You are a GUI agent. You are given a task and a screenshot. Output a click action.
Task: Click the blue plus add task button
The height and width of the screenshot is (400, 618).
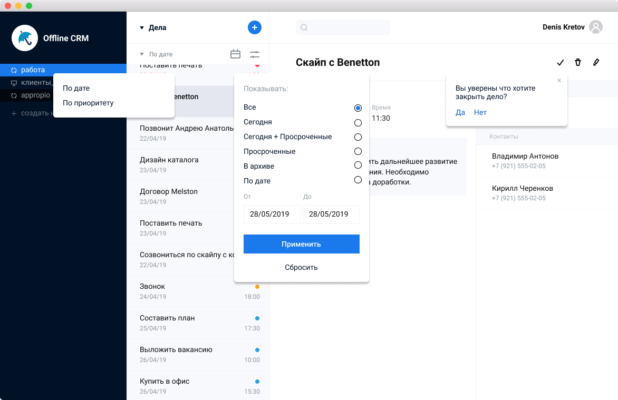(254, 27)
